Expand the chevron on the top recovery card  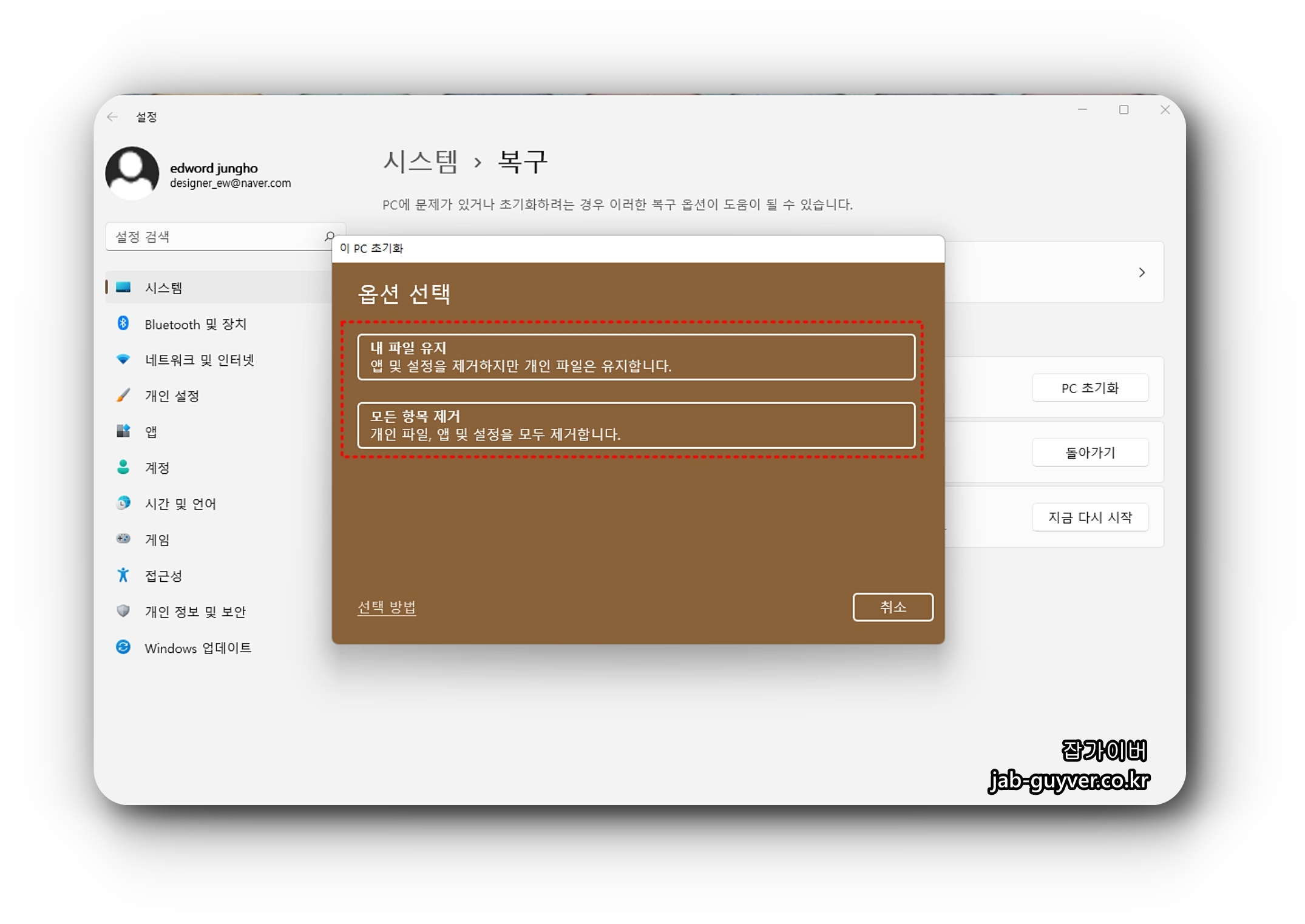pos(1142,272)
